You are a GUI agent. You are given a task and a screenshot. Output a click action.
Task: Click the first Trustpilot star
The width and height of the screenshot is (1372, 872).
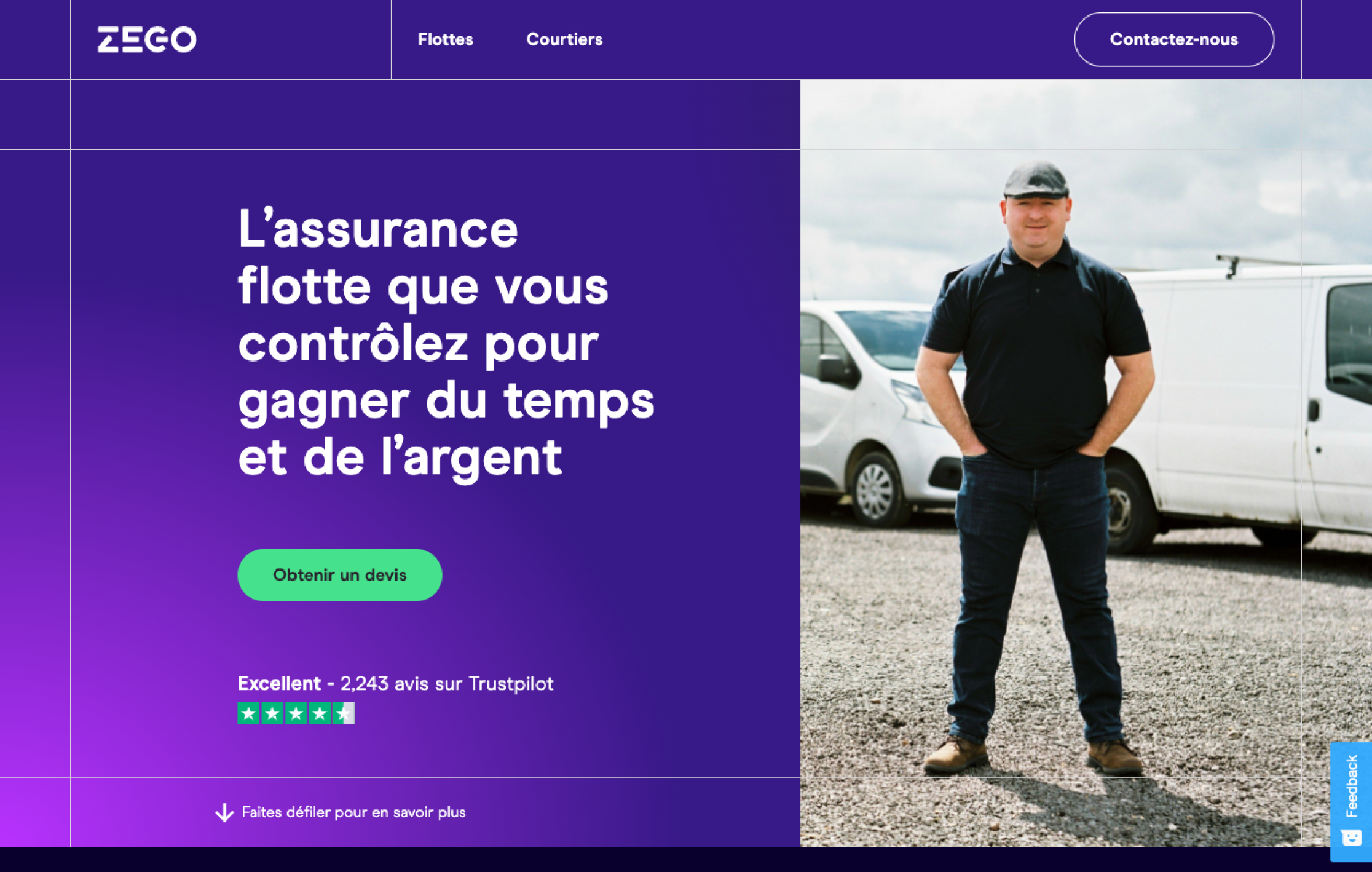pos(248,713)
